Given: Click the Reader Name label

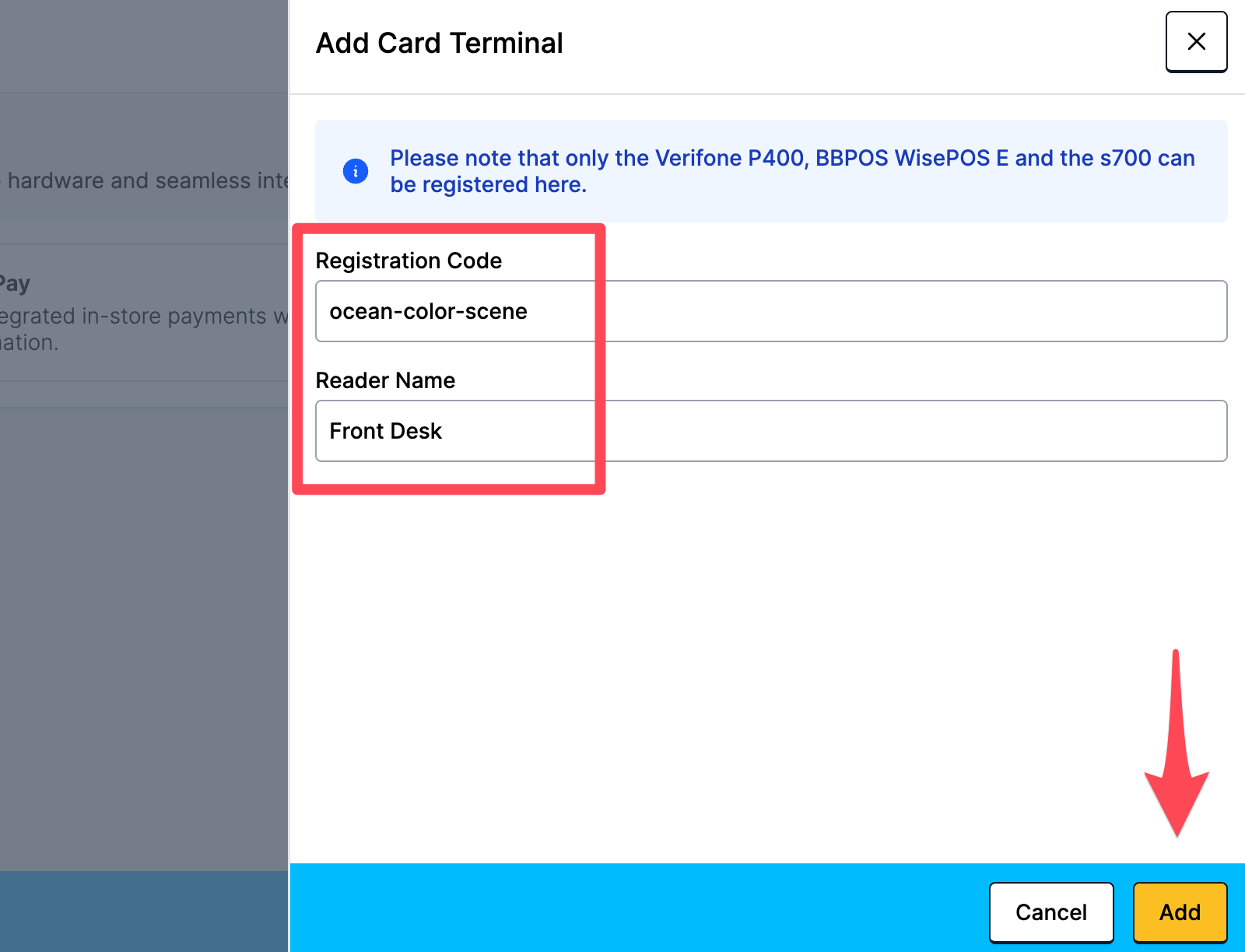Looking at the screenshot, I should 385,380.
